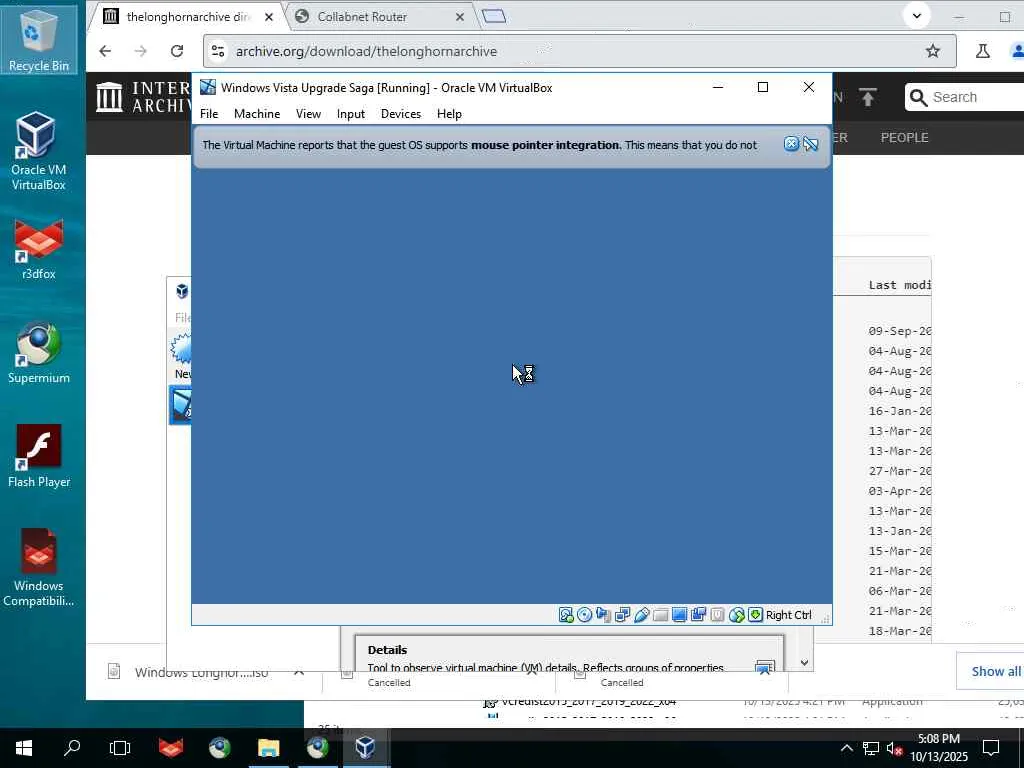
Task: Expand the browser tab search dropdown
Action: (917, 16)
